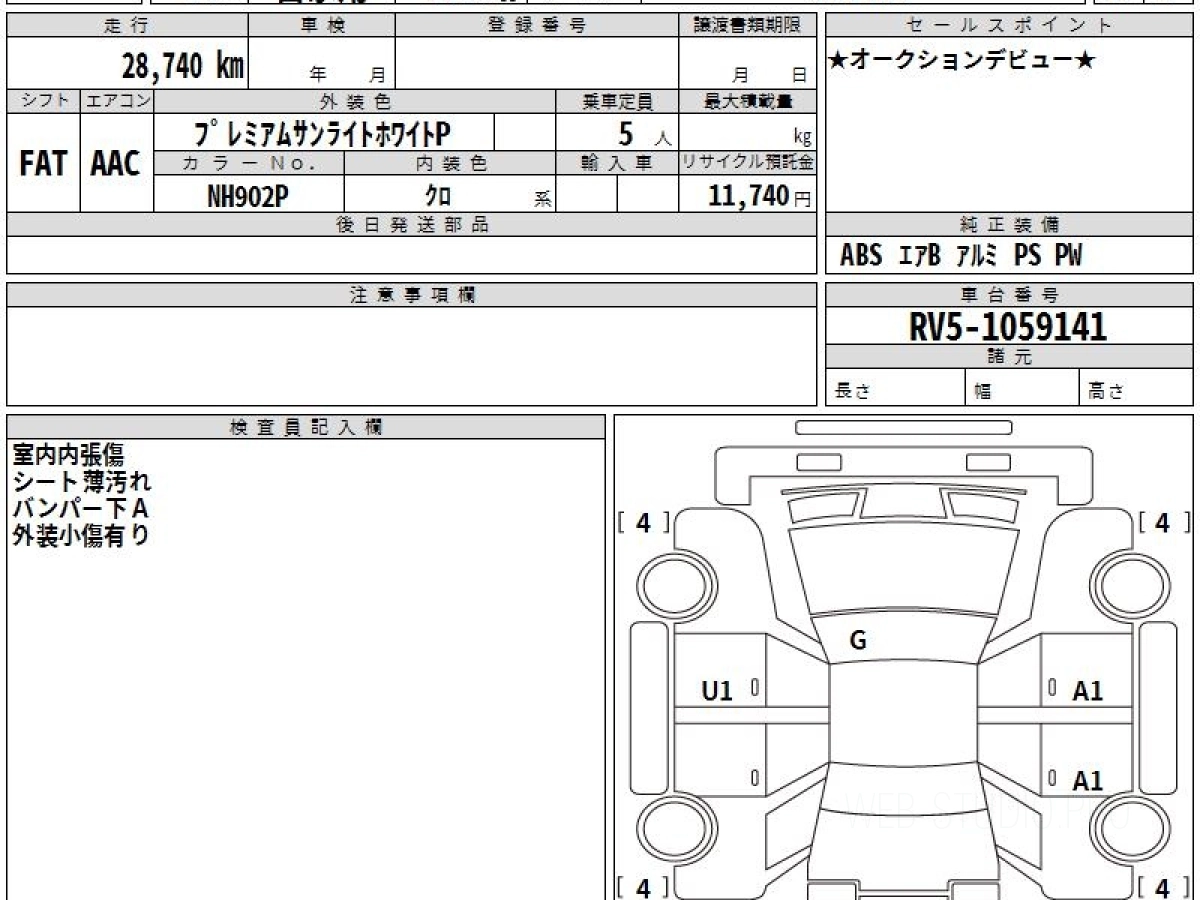Click the 検査員記入欄 header
The width and height of the screenshot is (1200, 900).
[x=306, y=427]
